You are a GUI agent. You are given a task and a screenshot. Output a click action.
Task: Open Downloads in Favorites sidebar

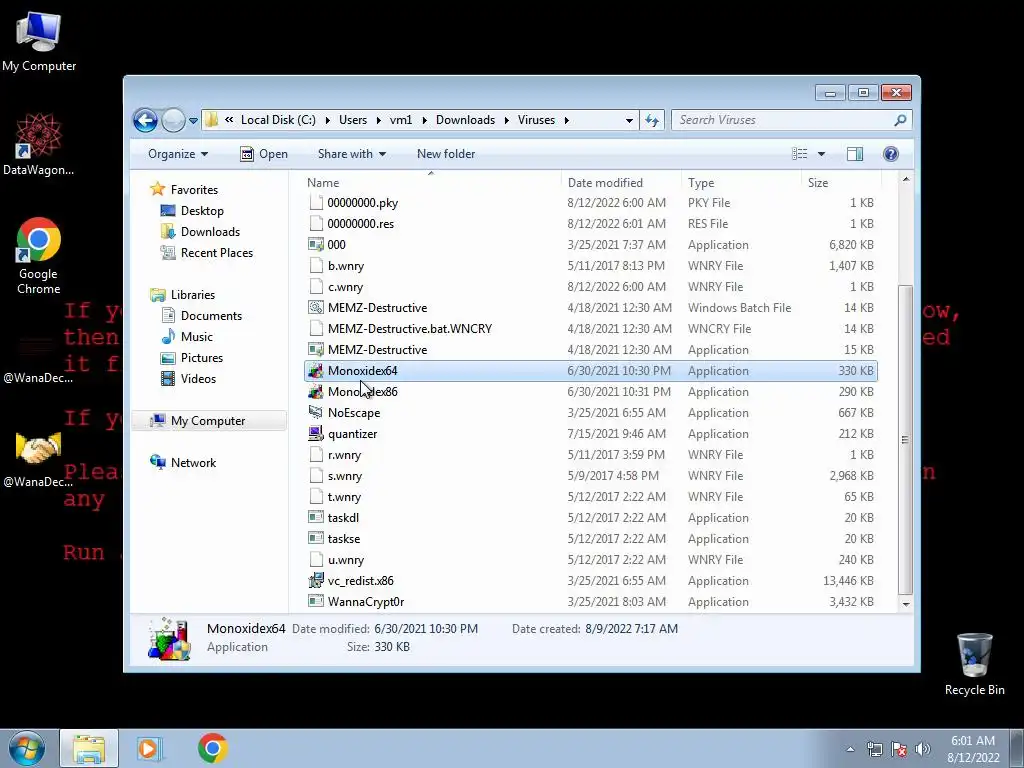click(x=210, y=232)
